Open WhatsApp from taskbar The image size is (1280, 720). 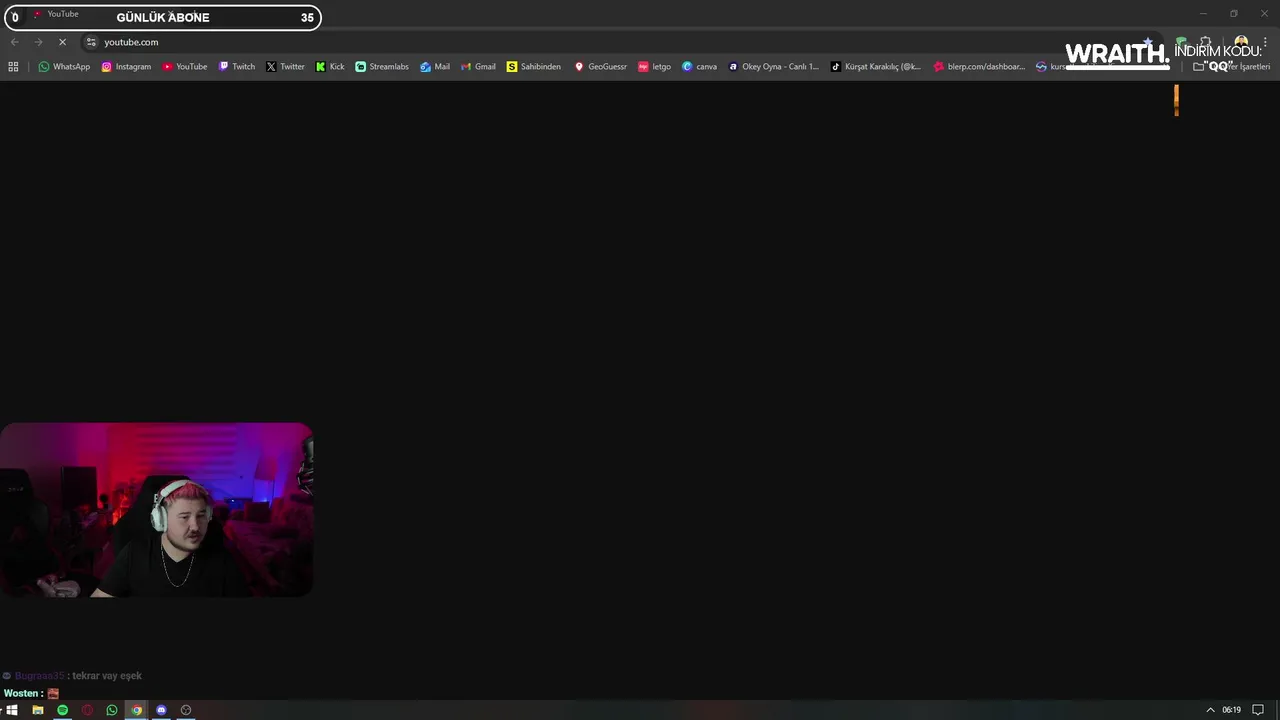pyautogui.click(x=112, y=710)
